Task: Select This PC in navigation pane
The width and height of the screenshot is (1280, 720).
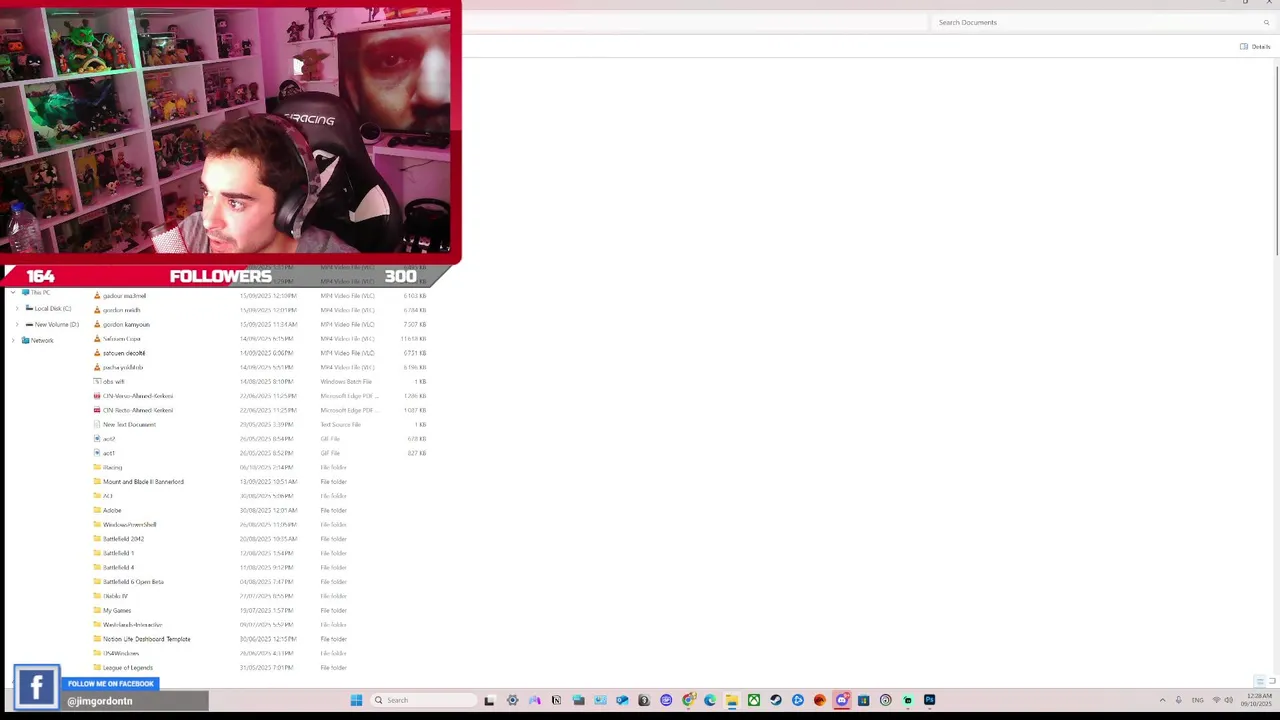Action: pos(39,292)
